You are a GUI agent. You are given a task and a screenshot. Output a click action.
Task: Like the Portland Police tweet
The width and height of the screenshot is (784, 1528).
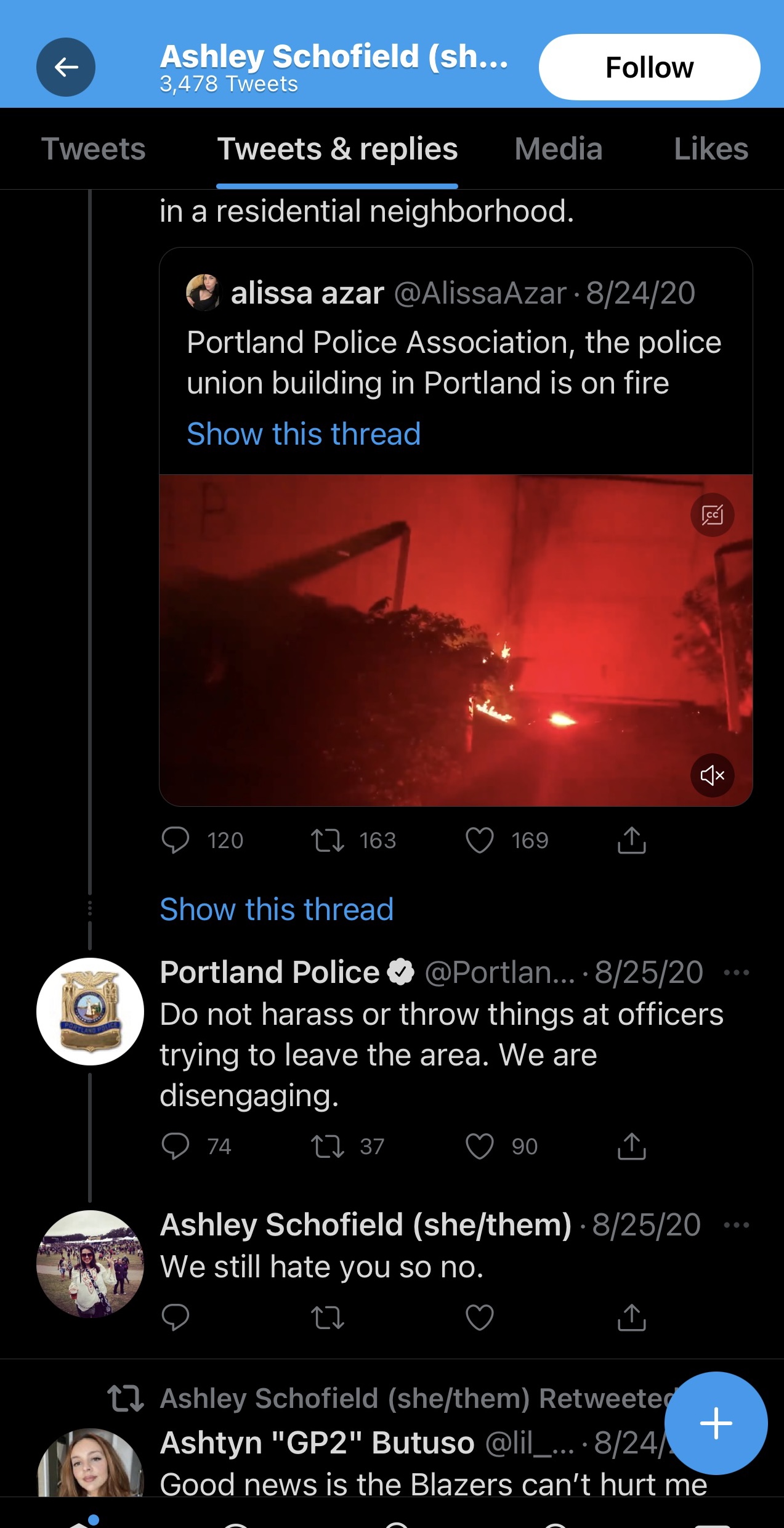[x=480, y=1146]
